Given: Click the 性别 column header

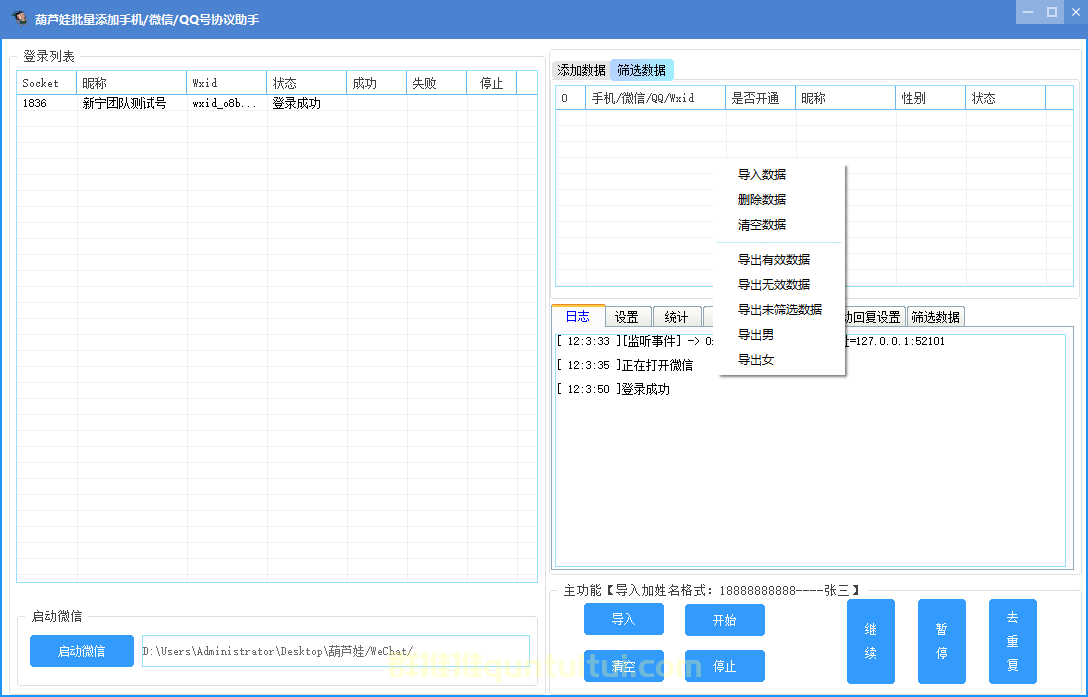Looking at the screenshot, I should click(930, 98).
